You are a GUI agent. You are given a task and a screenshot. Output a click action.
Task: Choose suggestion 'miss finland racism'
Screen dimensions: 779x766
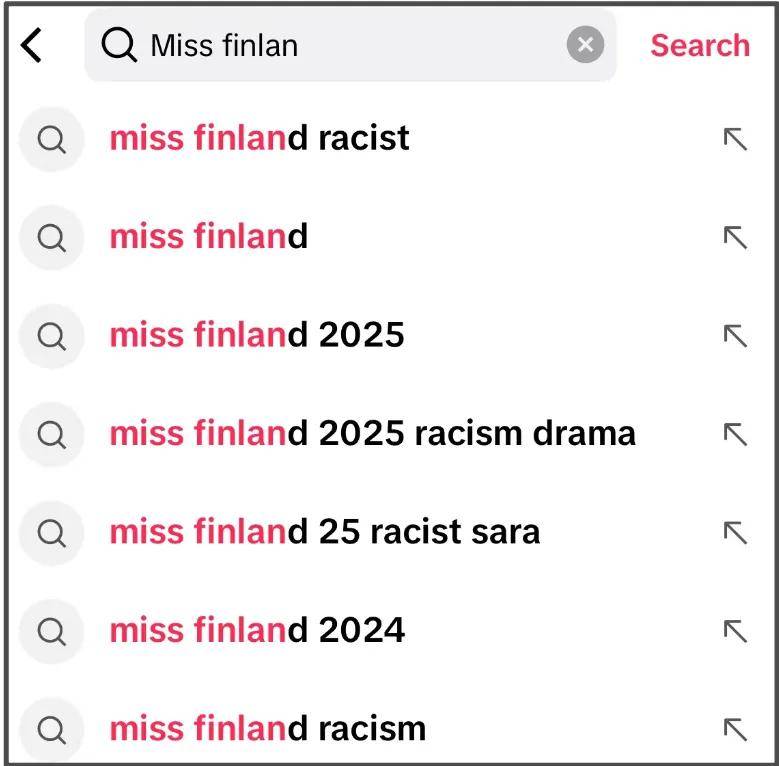tap(267, 728)
